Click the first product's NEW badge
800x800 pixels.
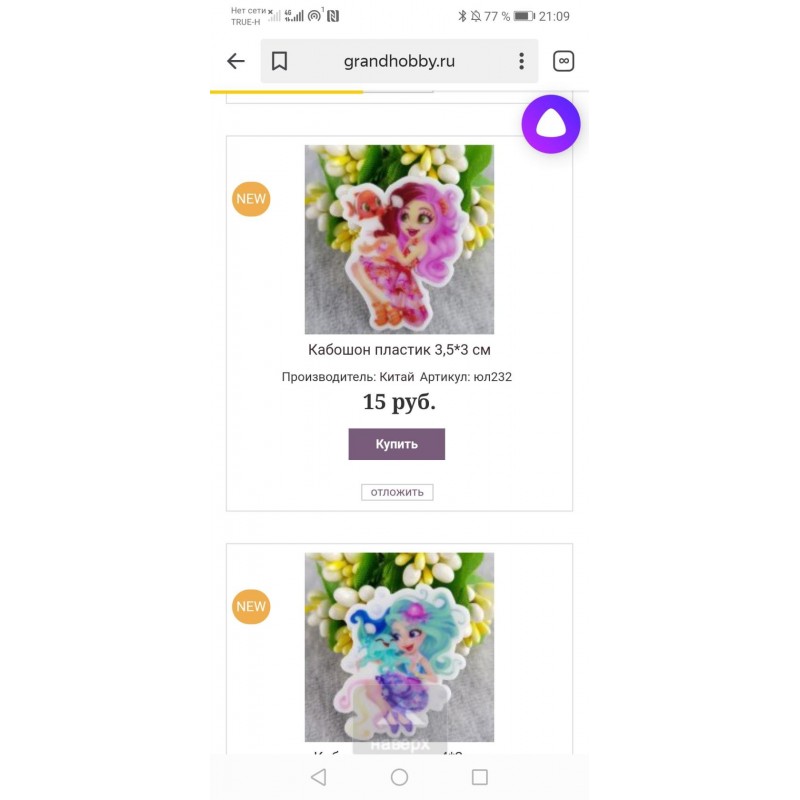pyautogui.click(x=251, y=199)
